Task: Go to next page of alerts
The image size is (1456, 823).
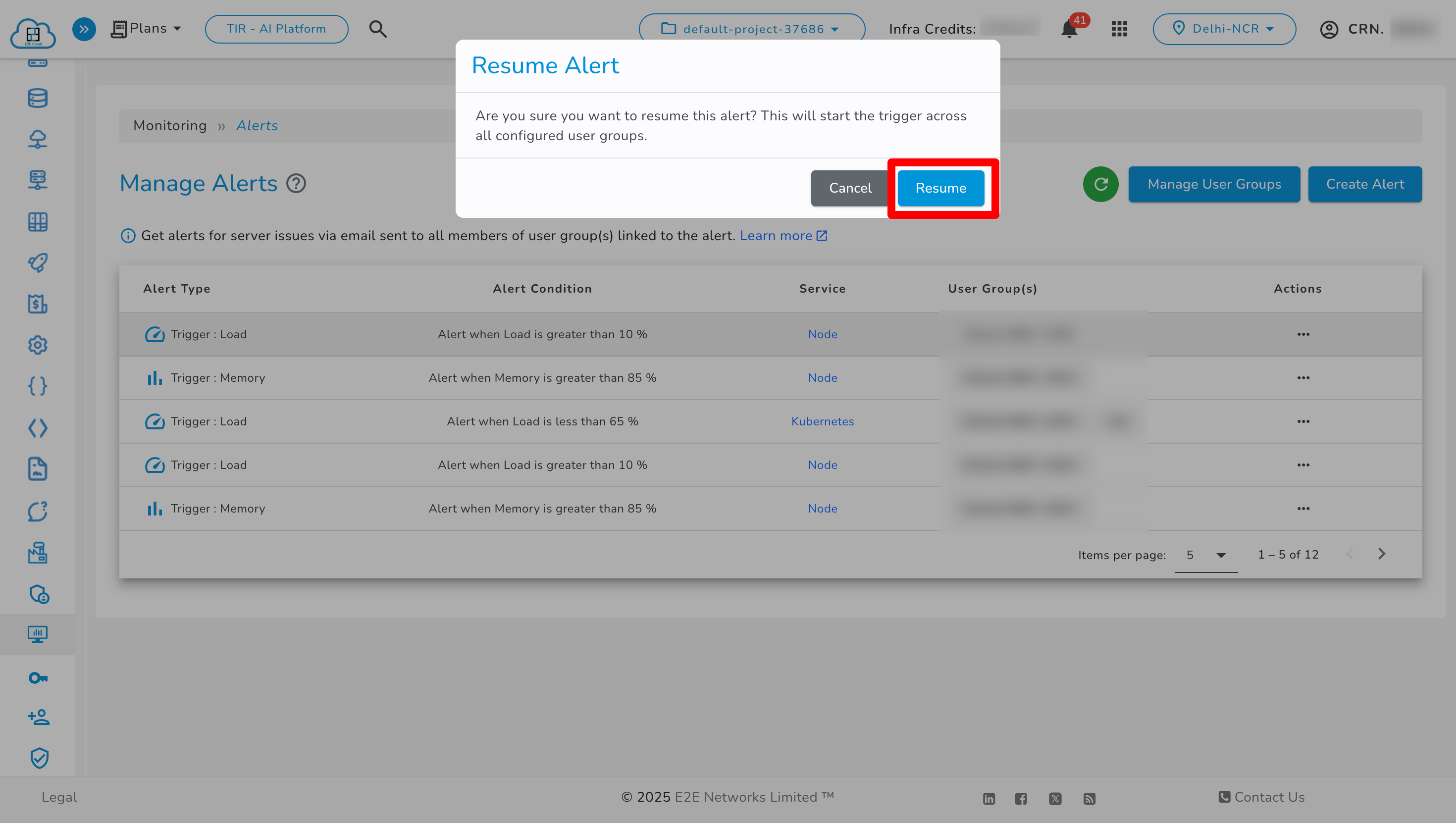Action: 1382,554
